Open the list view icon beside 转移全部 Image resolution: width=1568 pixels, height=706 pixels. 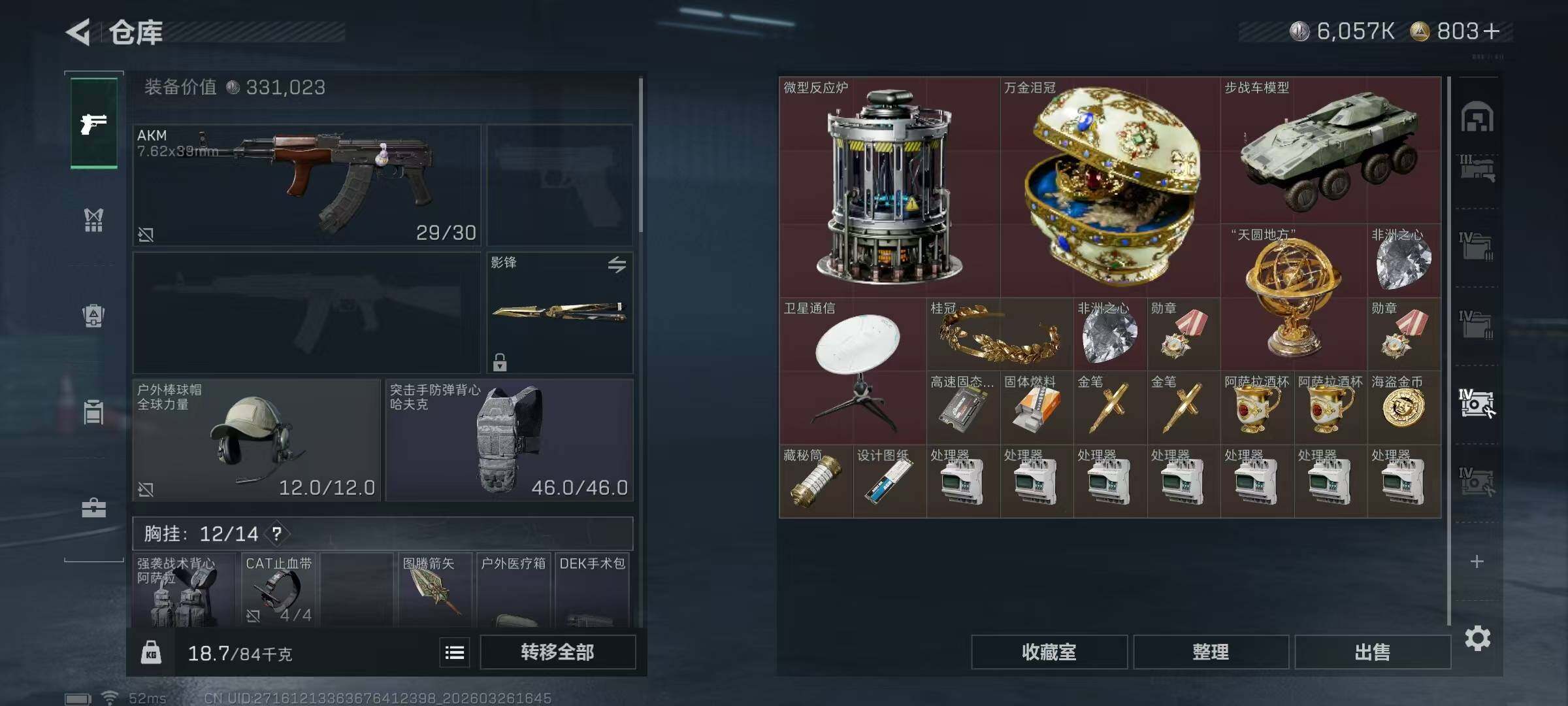(455, 652)
